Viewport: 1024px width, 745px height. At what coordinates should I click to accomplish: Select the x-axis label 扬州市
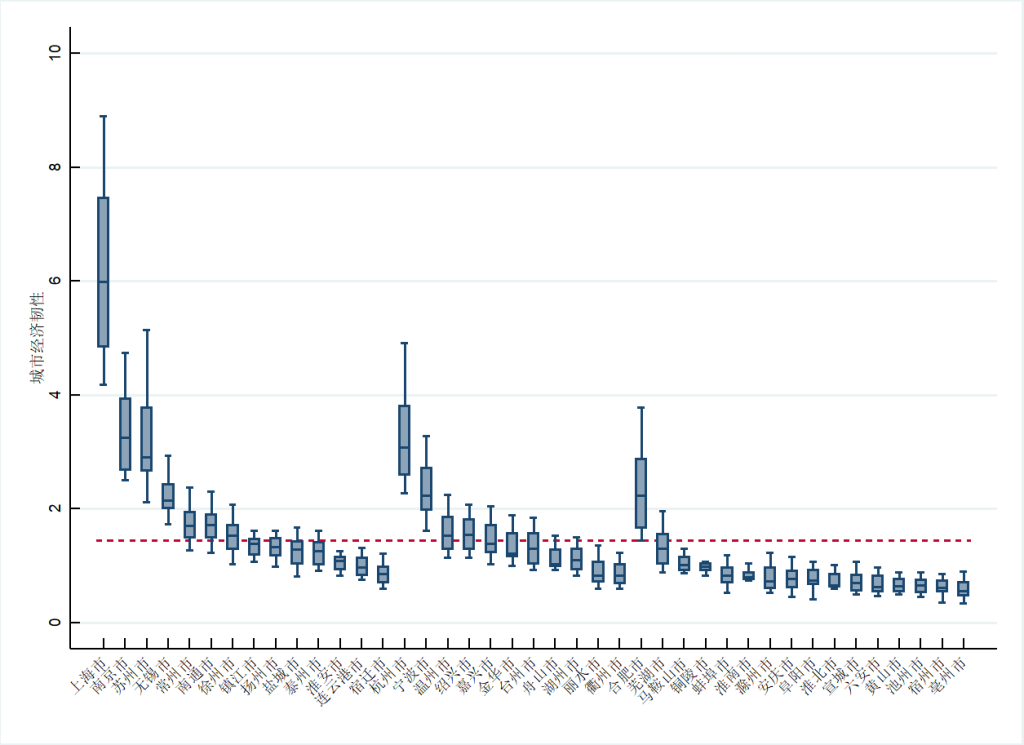coord(261,676)
